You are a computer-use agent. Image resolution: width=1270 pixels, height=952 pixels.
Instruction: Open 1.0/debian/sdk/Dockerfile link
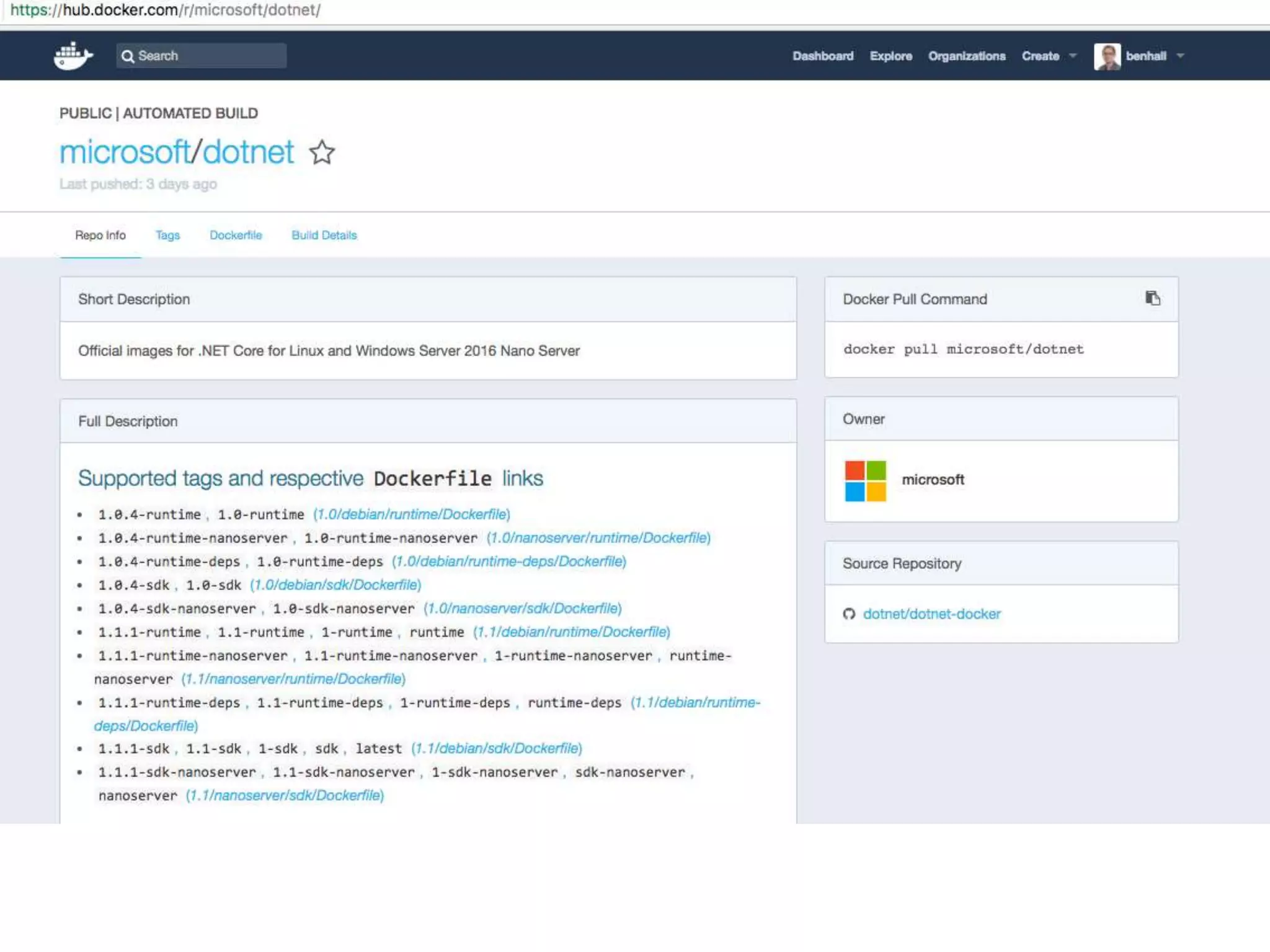tap(335, 585)
